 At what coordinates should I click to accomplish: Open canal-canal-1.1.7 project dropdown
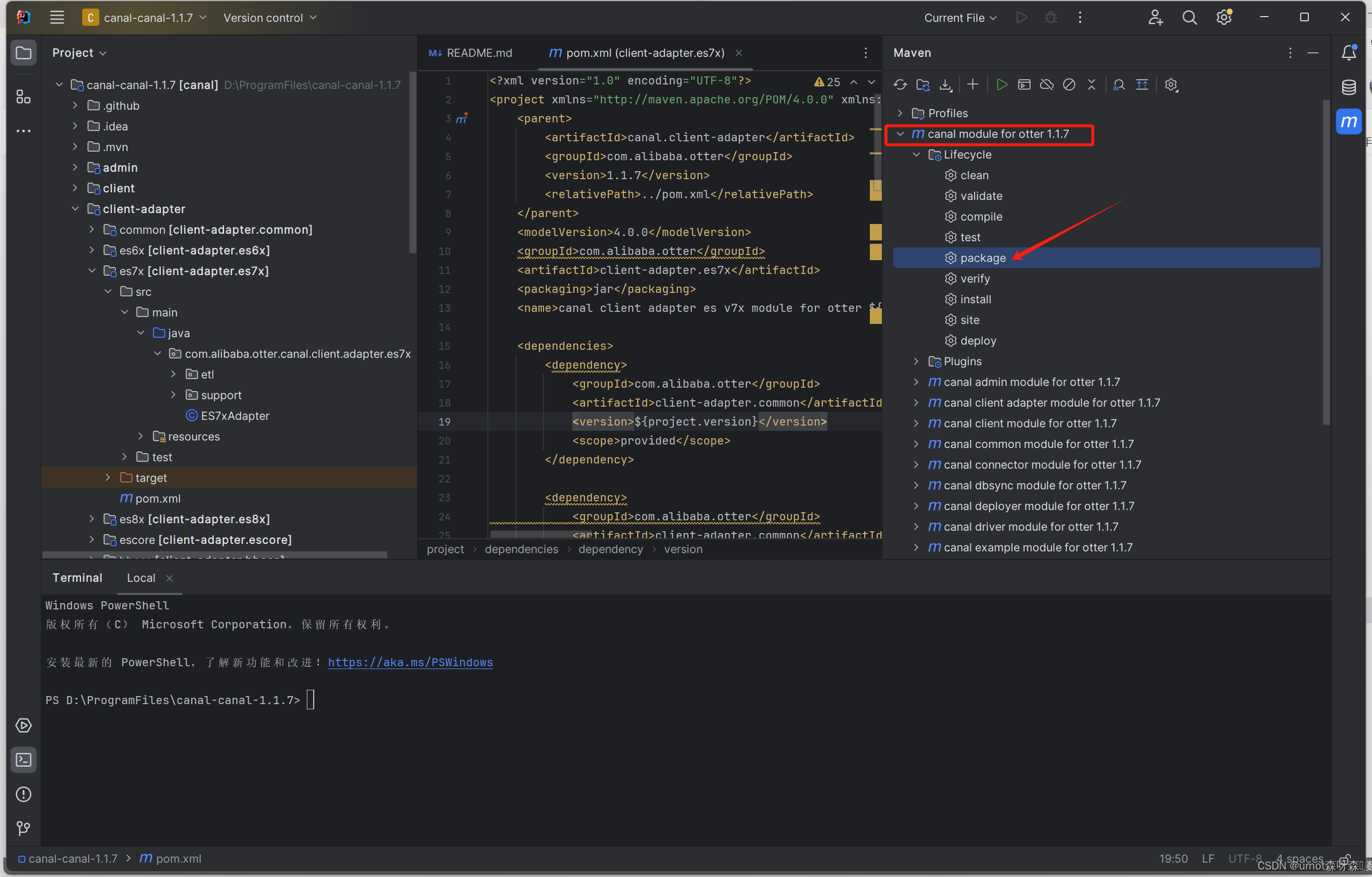point(144,18)
